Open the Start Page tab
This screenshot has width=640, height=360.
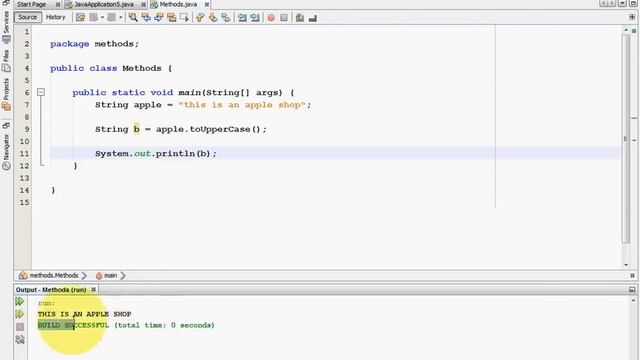[x=31, y=4]
